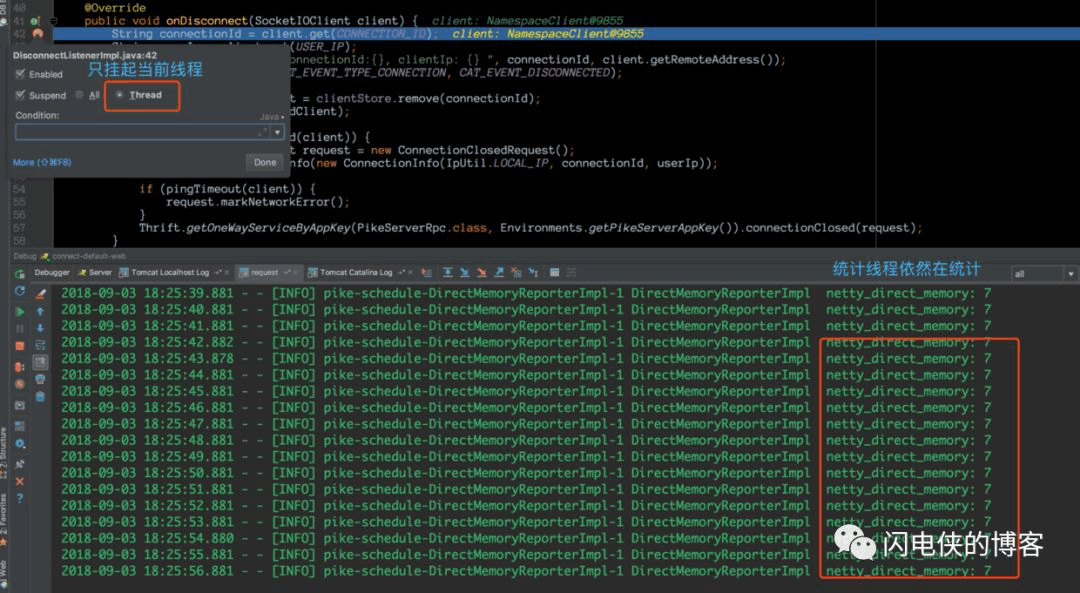Click the Rerun debug session icon
Screen dimensions: 1080x593
(20, 273)
